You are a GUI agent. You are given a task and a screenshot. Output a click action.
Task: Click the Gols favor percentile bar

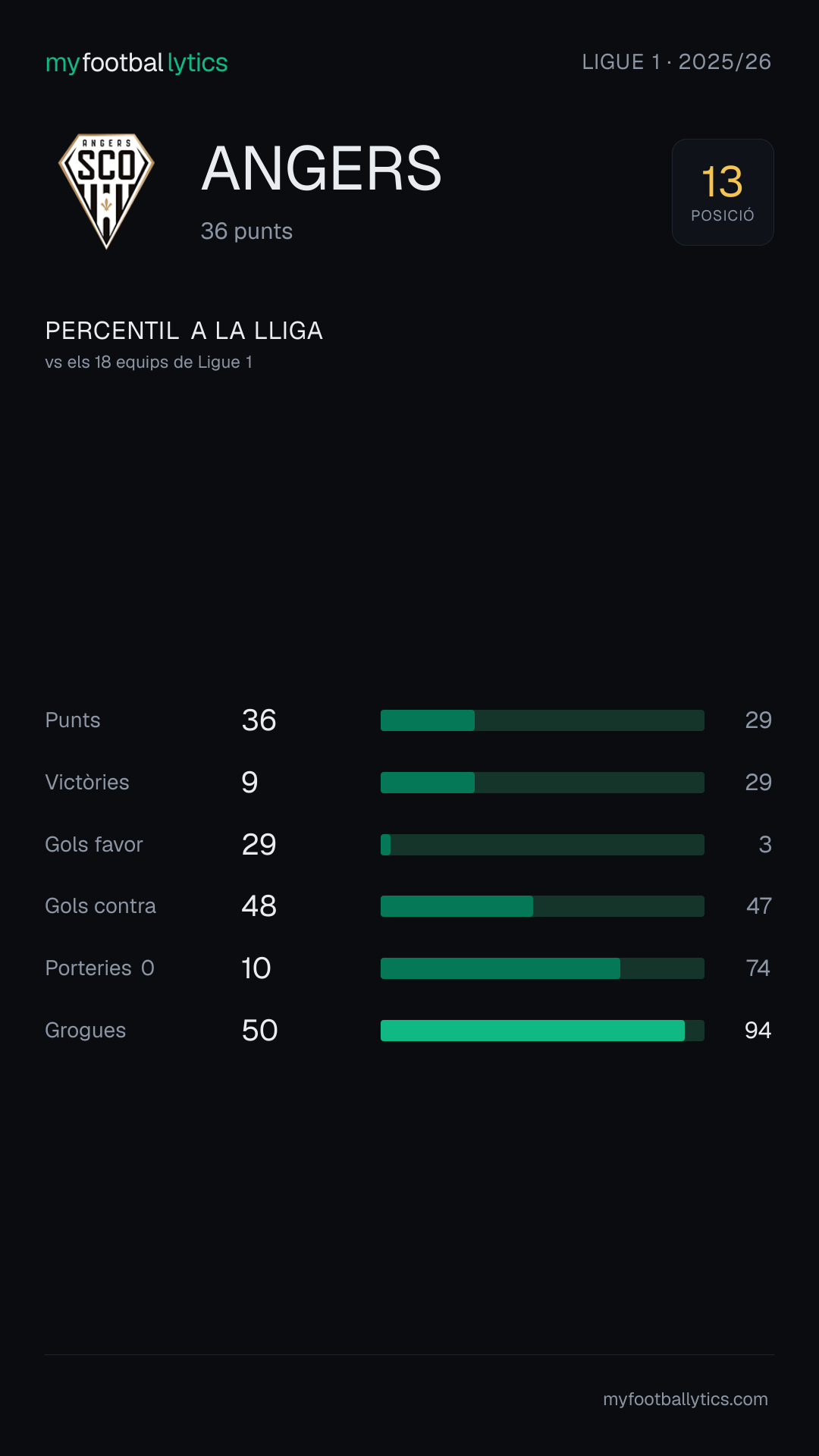pyautogui.click(x=542, y=845)
